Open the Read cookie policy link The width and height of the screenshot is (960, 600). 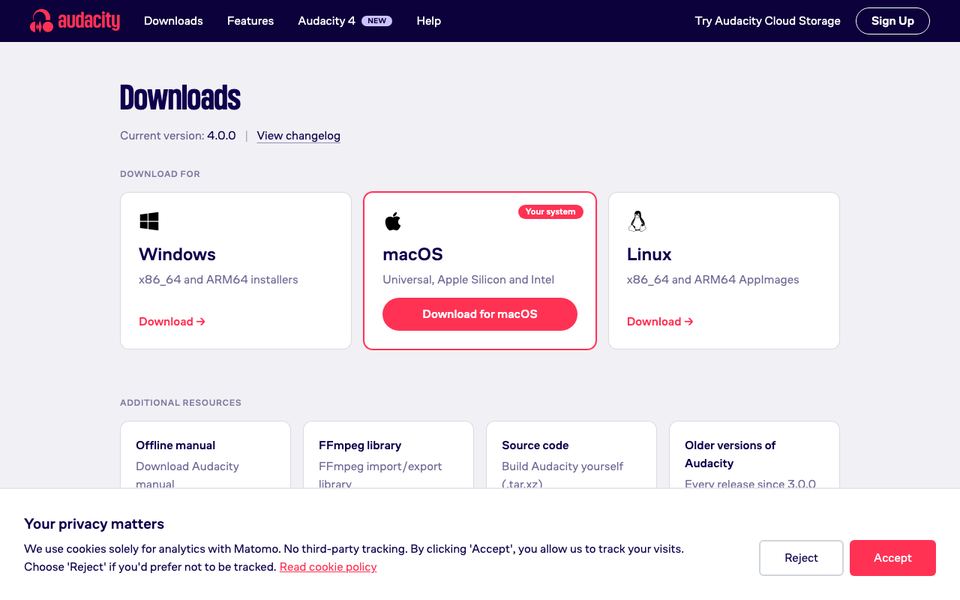(328, 567)
